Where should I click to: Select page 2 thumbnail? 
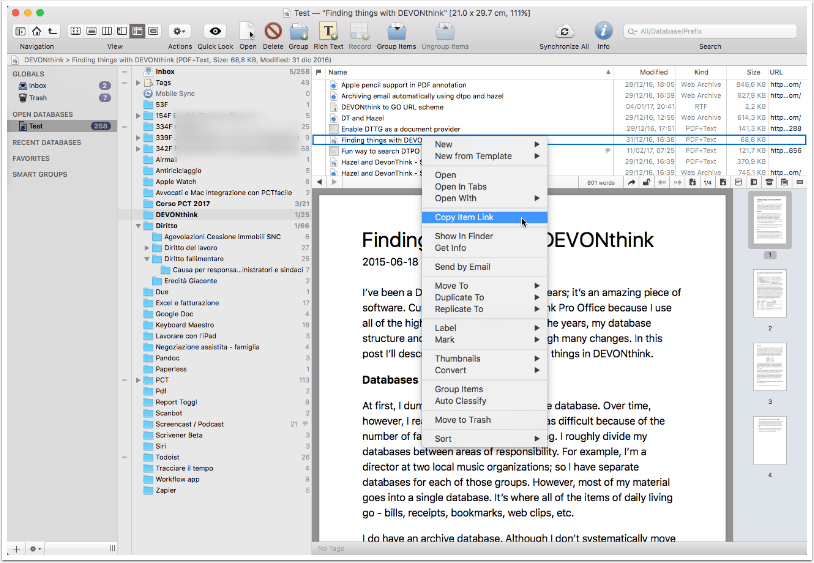point(769,293)
